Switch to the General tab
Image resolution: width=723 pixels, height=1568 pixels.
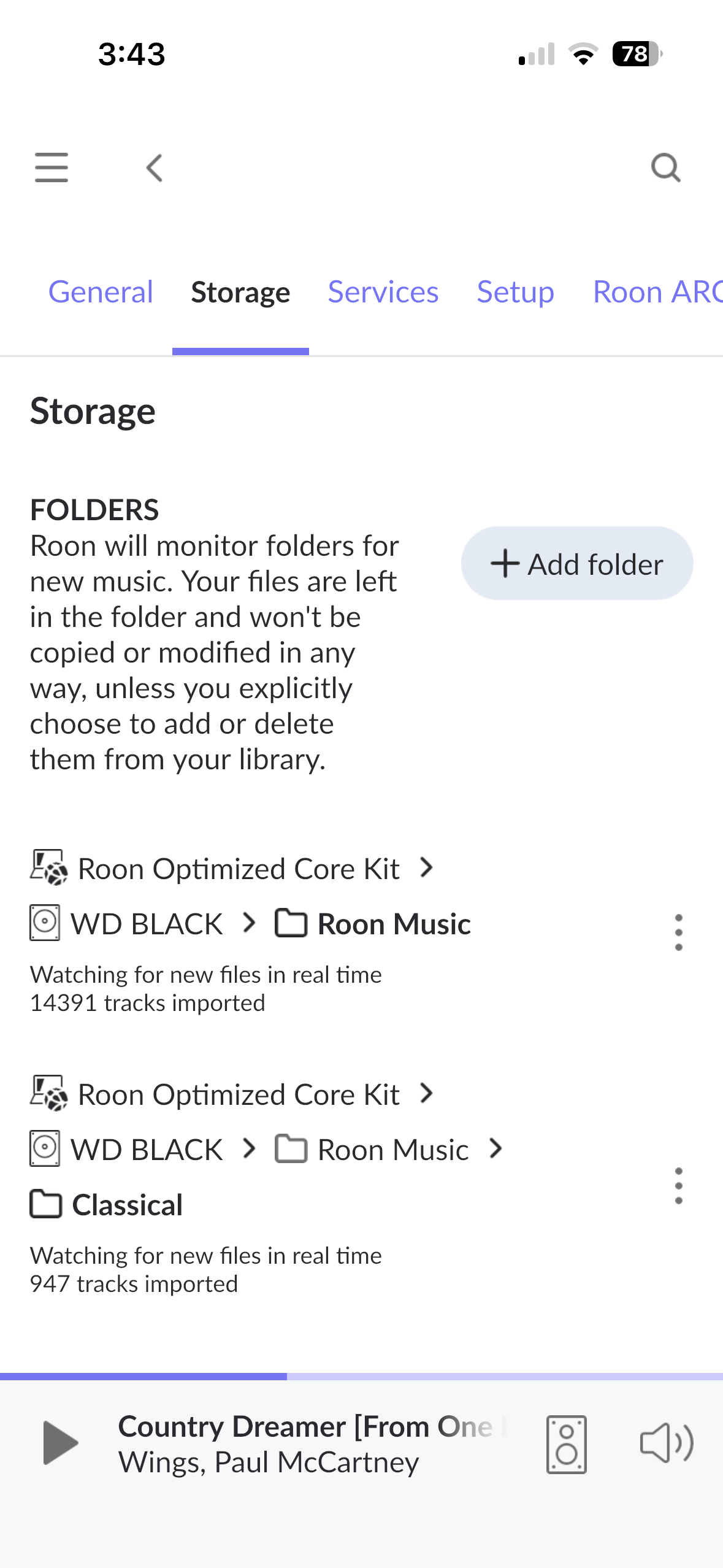pos(101,292)
